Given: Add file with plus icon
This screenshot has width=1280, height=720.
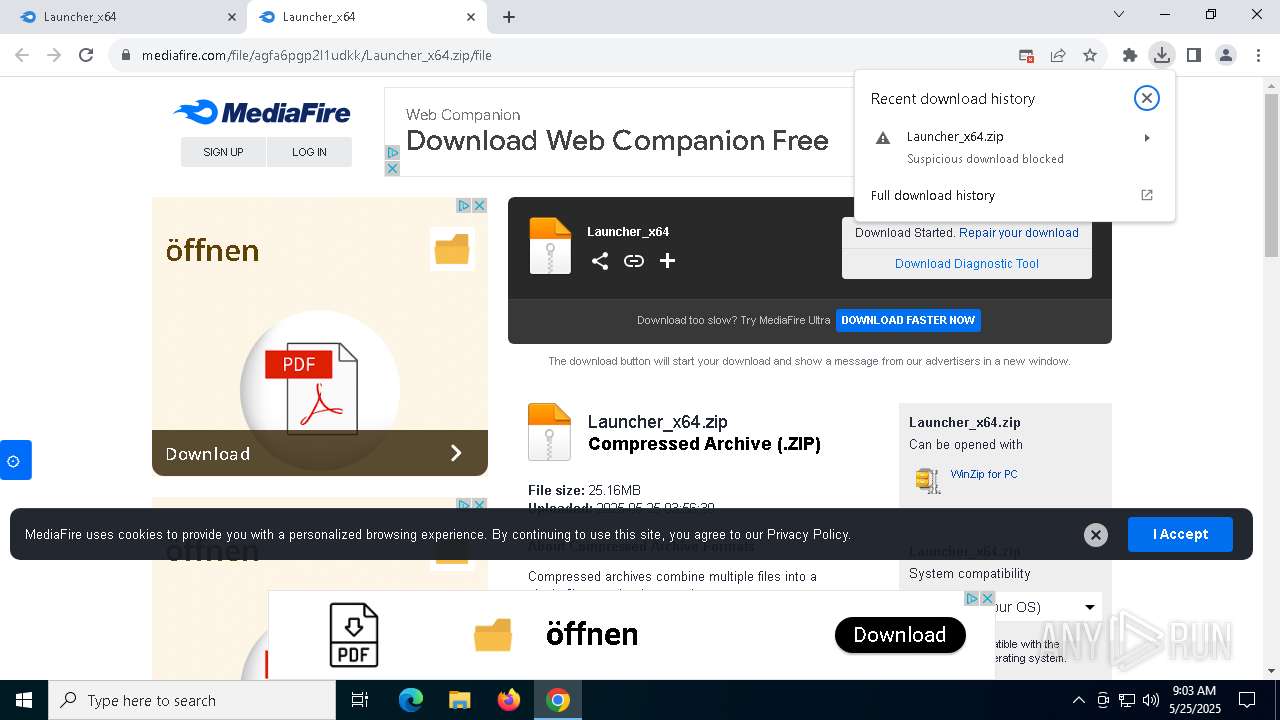Looking at the screenshot, I should pos(668,261).
